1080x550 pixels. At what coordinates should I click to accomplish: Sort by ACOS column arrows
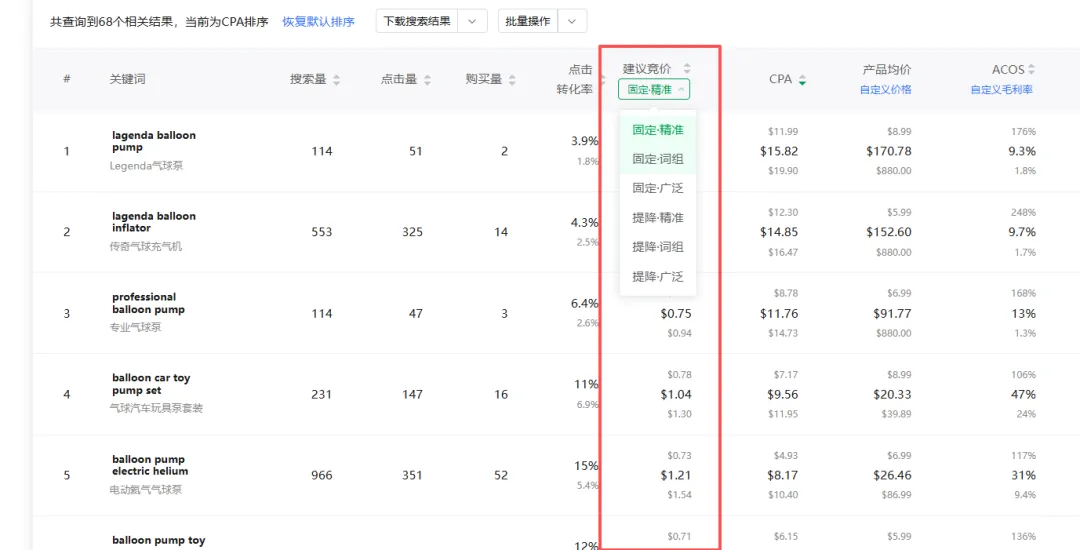click(x=1031, y=69)
